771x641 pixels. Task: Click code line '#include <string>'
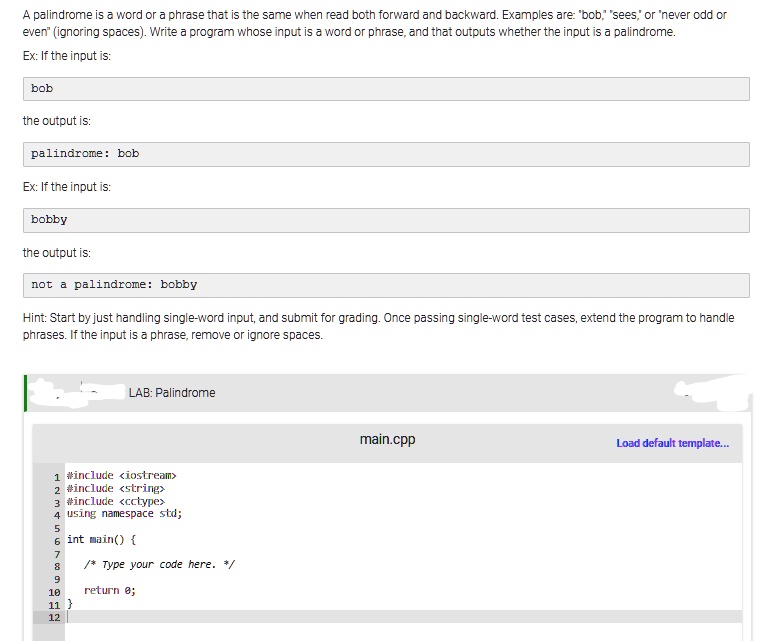(116, 489)
